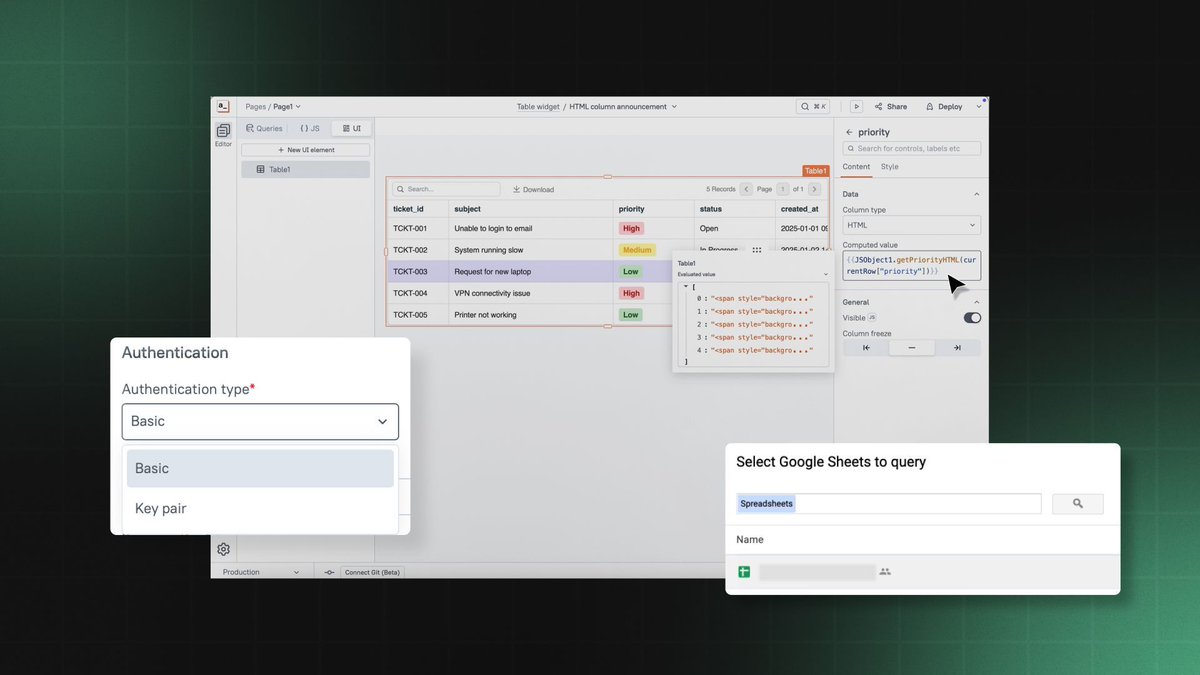Click the High badge in the TCKT-004 row
The height and width of the screenshot is (675, 1200).
(631, 293)
